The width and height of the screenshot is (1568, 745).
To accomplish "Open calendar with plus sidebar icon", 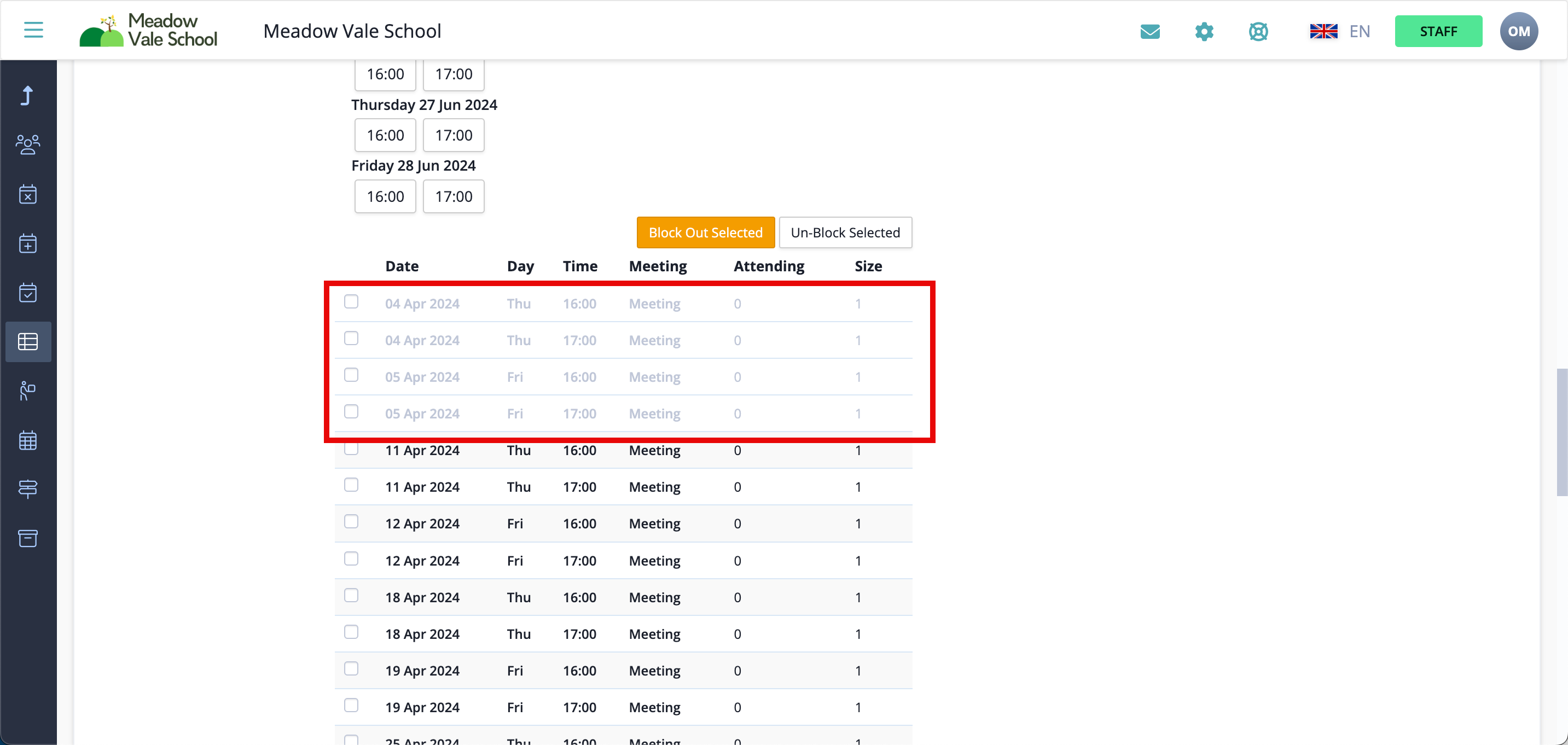I will [28, 243].
